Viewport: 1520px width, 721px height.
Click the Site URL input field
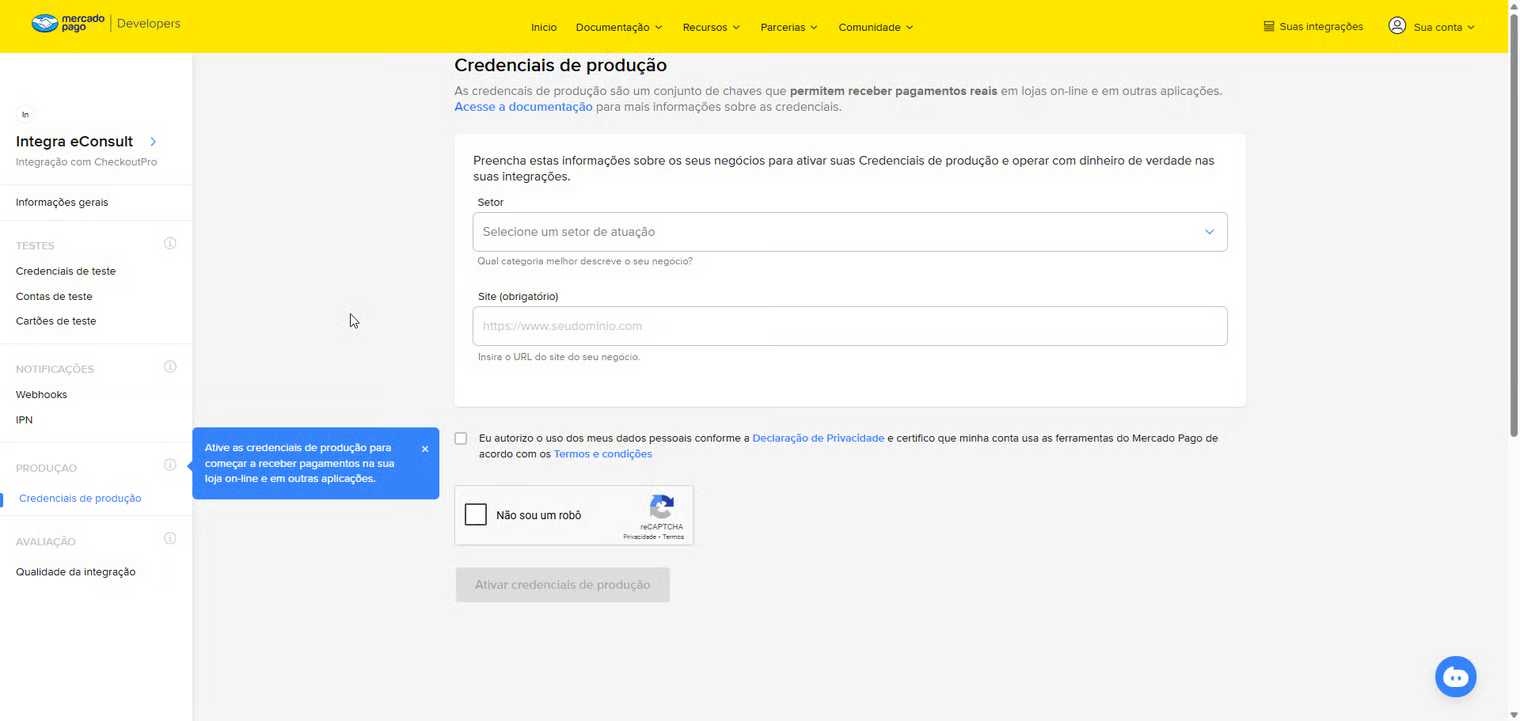coord(849,325)
